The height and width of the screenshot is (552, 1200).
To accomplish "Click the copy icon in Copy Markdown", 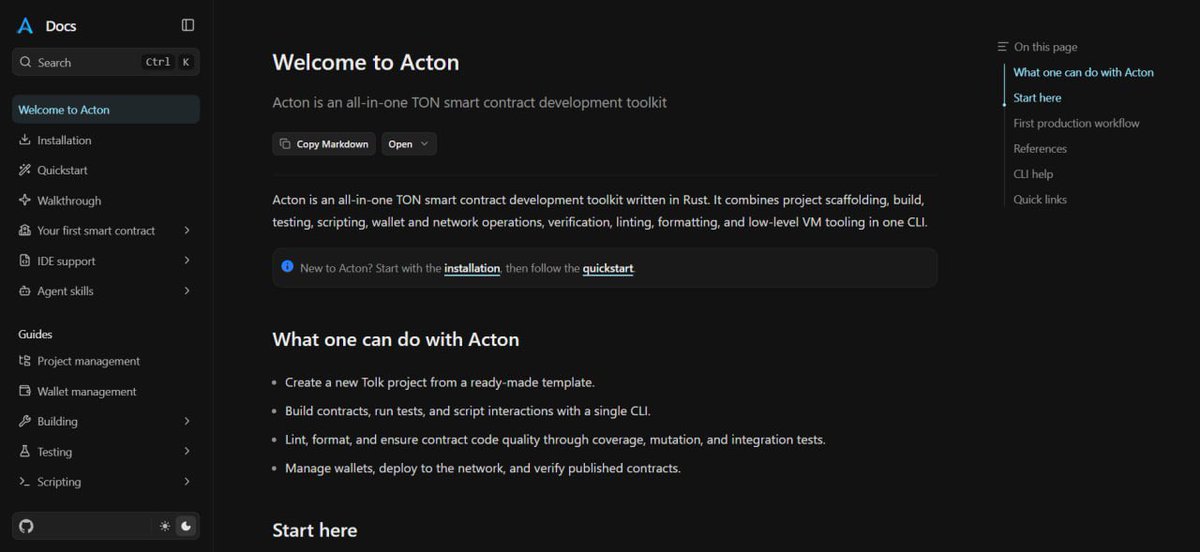I will (x=285, y=144).
